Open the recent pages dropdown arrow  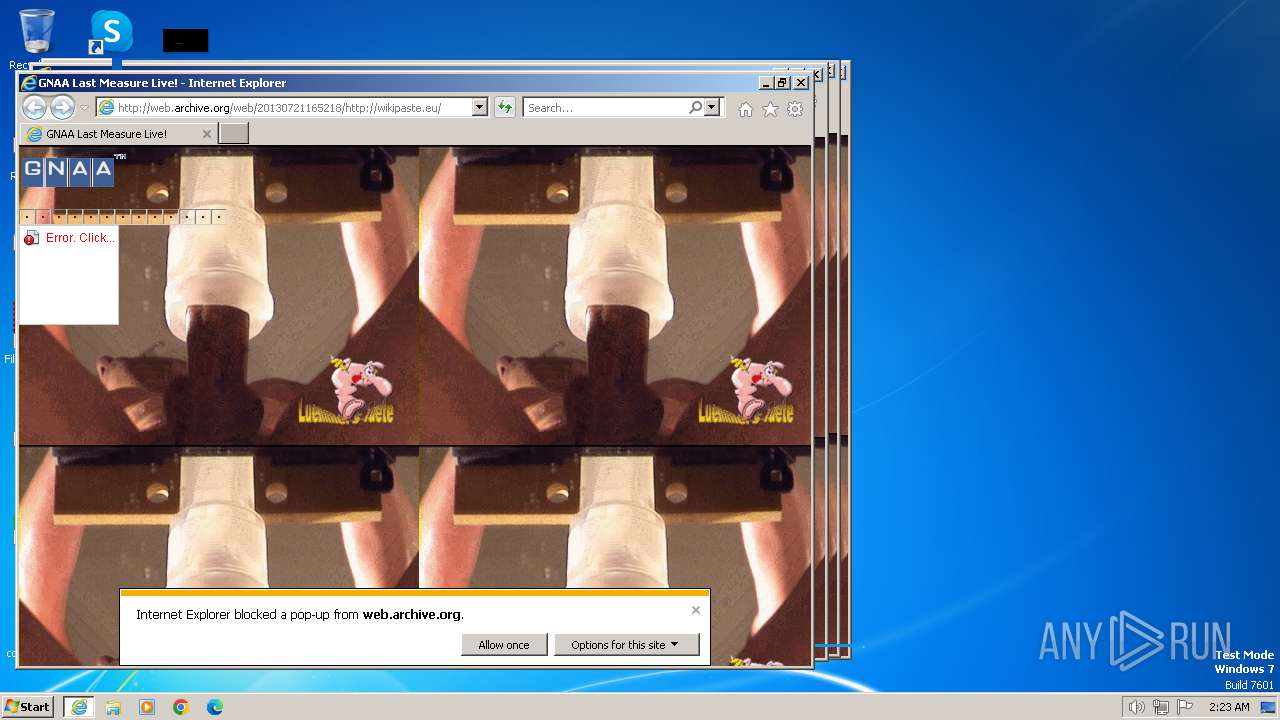coord(84,108)
